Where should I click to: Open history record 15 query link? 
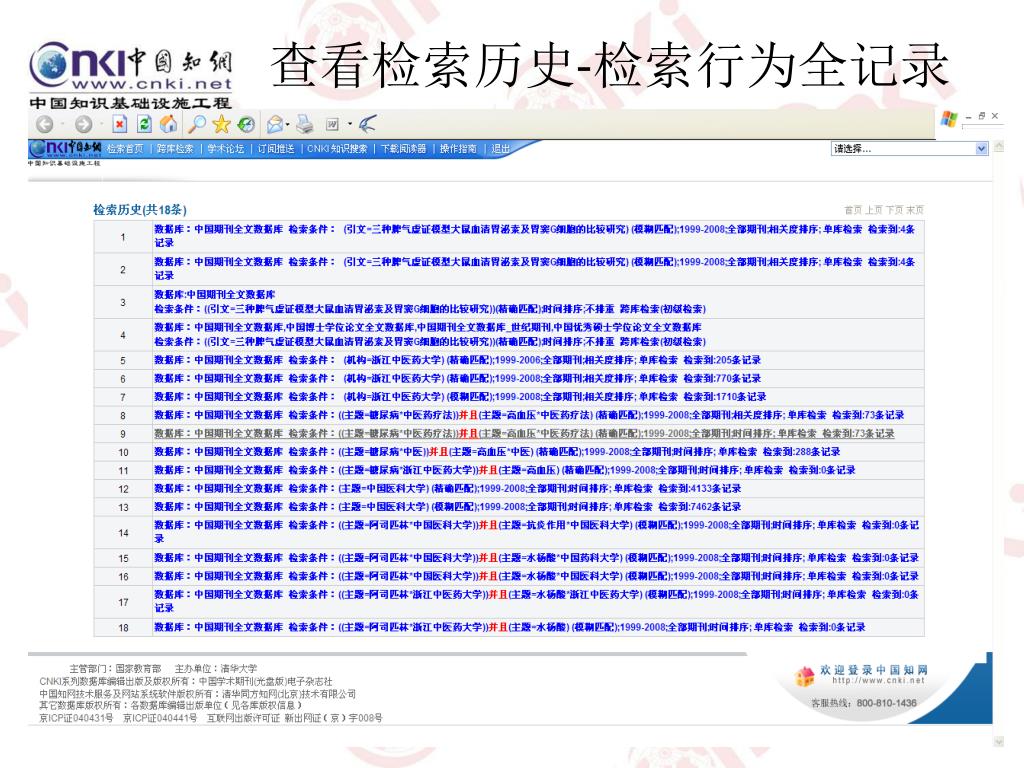[x=536, y=558]
